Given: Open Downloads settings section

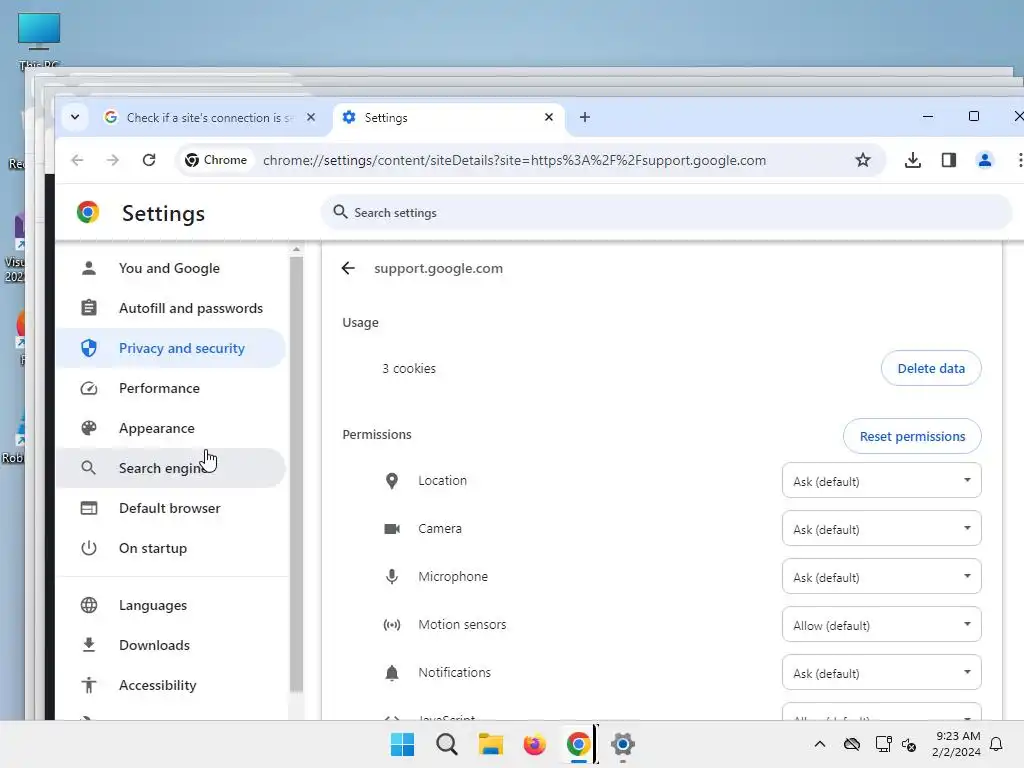Looking at the screenshot, I should click(170, 645).
